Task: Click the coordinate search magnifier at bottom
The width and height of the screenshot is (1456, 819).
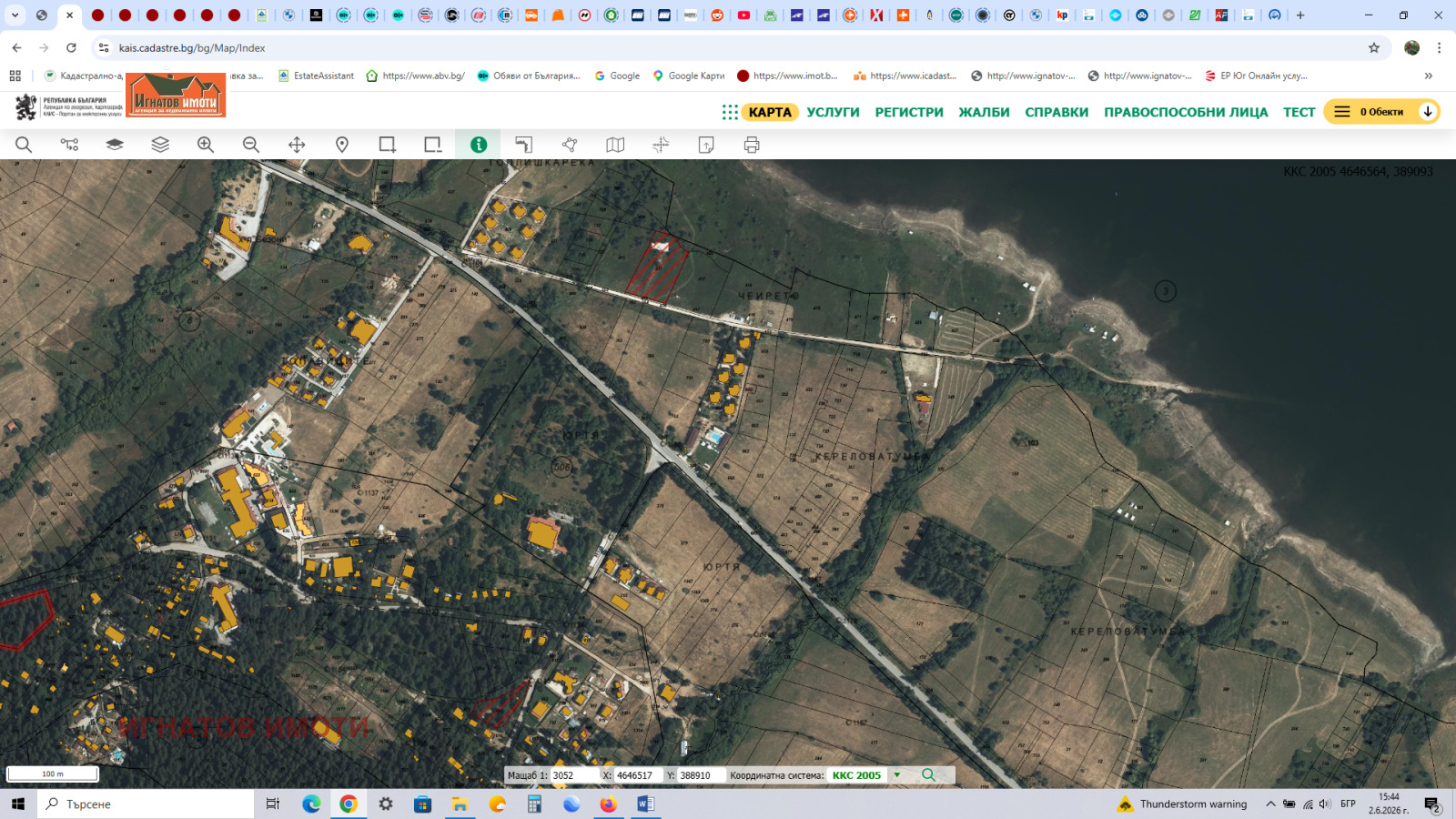Action: tap(928, 775)
